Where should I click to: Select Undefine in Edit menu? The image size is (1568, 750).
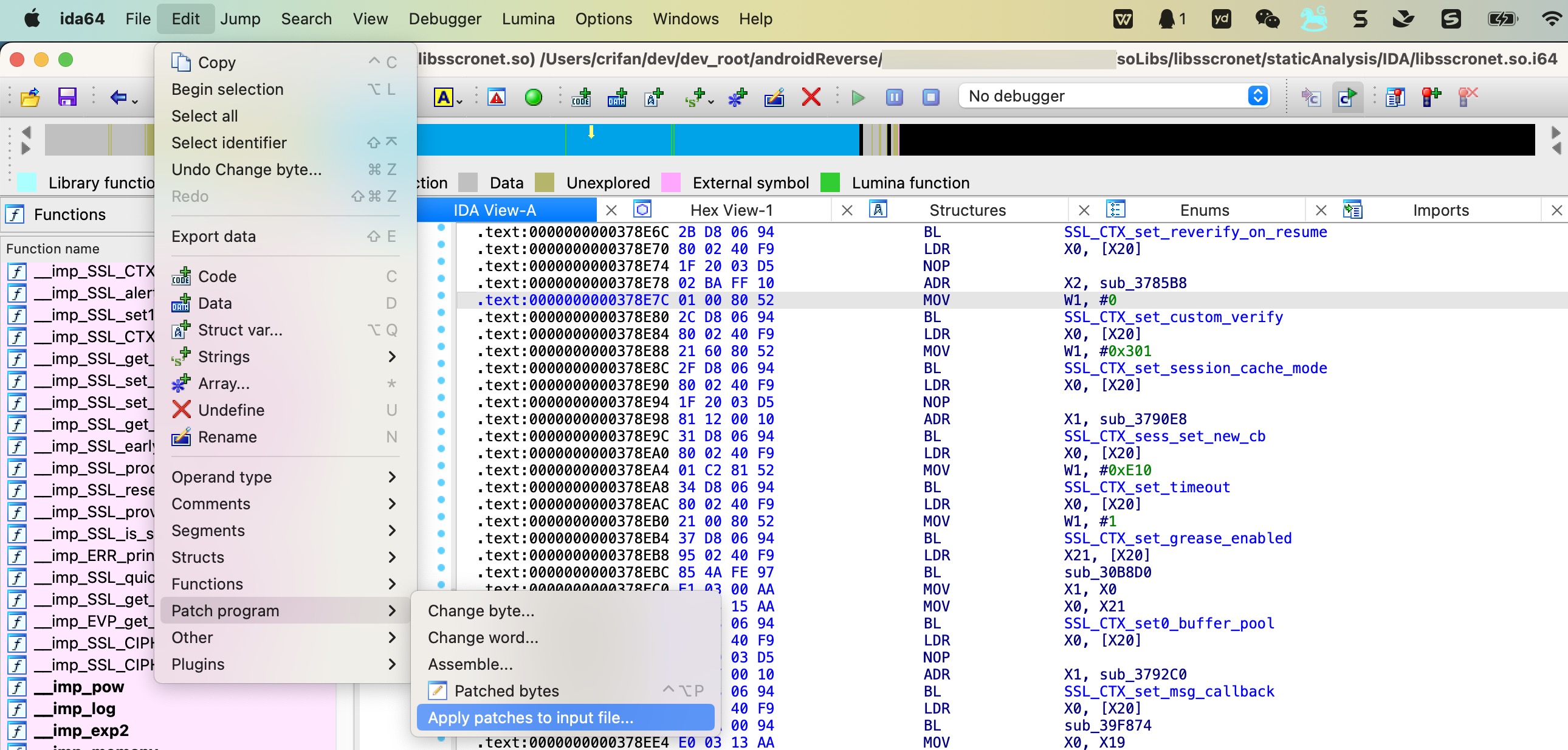coord(285,410)
